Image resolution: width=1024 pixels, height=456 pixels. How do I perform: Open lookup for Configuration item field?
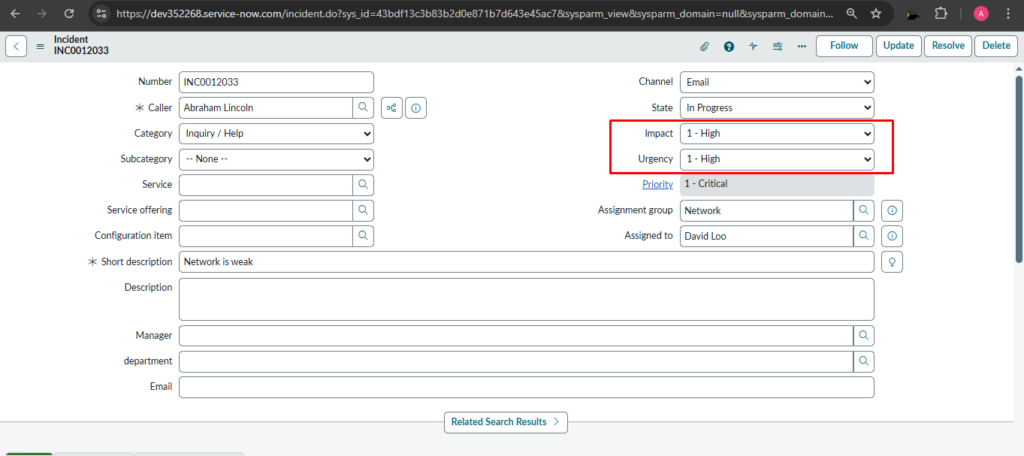(362, 236)
